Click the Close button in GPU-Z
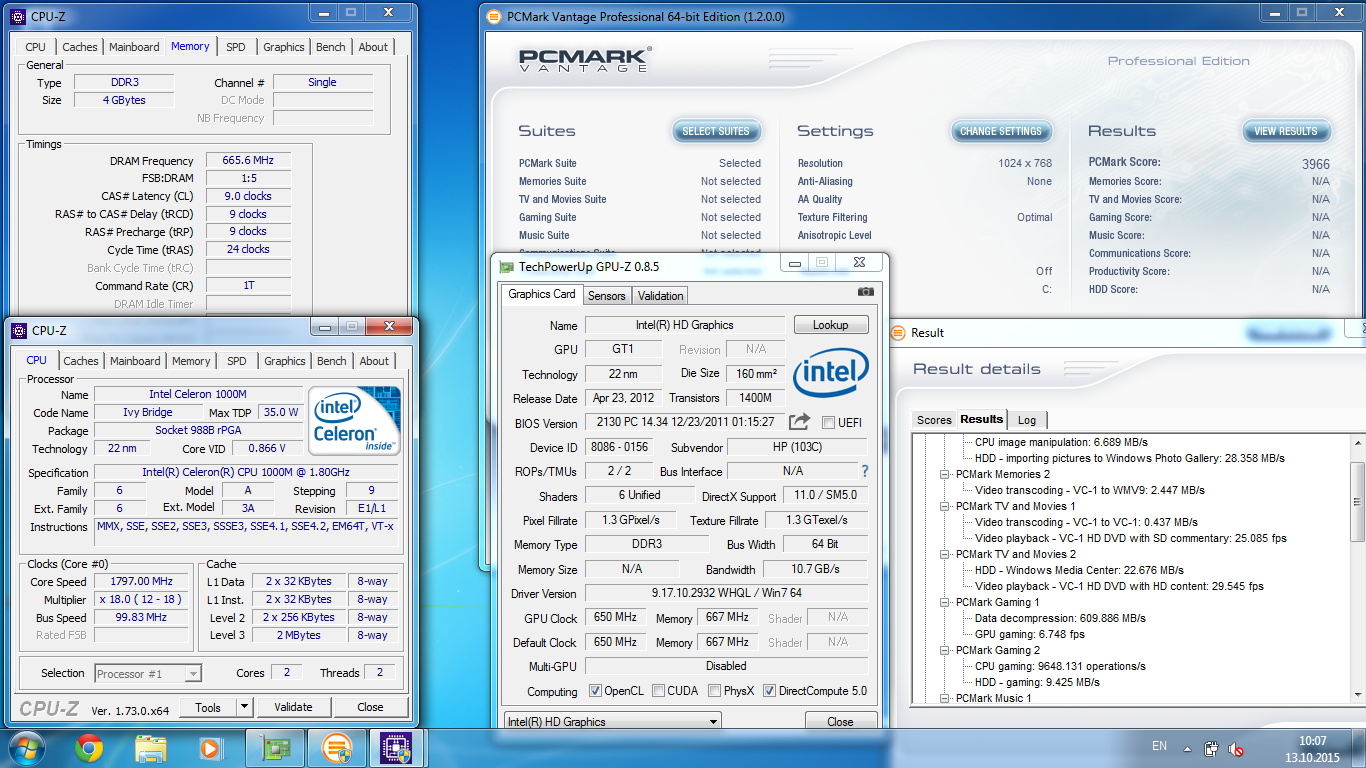 tap(840, 721)
